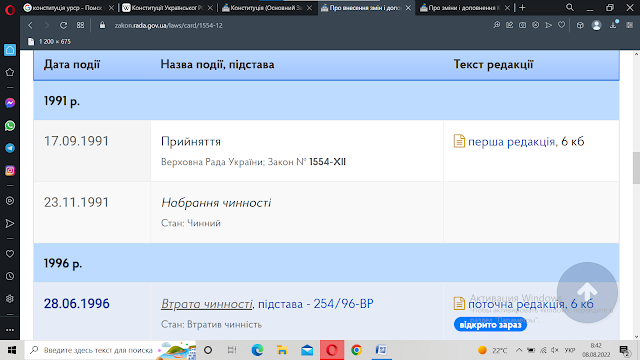The height and width of the screenshot is (360, 640).
Task: Click scroll-to-top arrow button
Action: click(x=587, y=292)
